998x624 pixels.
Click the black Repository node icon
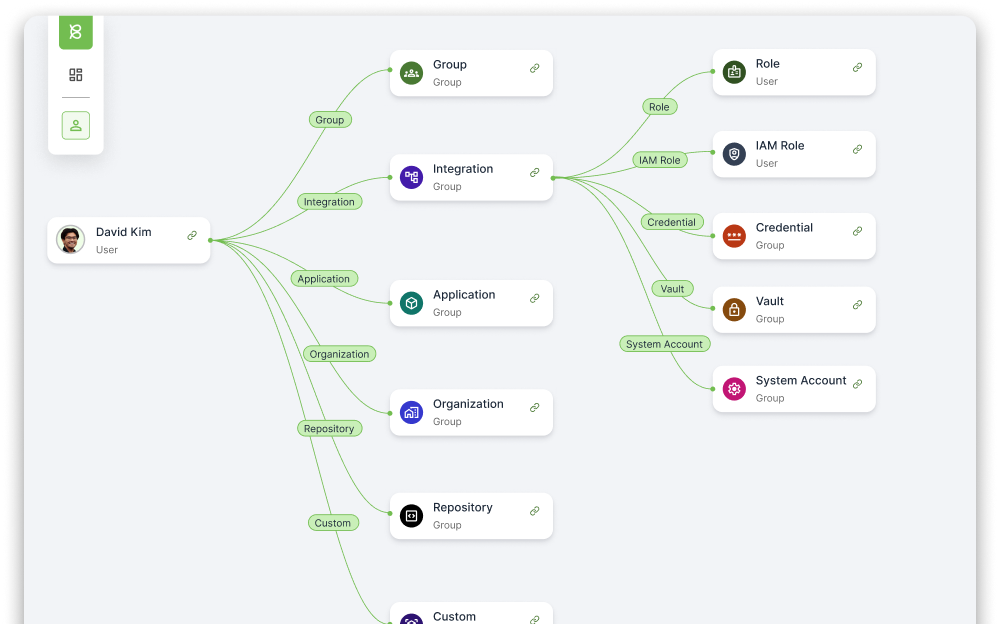pos(411,515)
